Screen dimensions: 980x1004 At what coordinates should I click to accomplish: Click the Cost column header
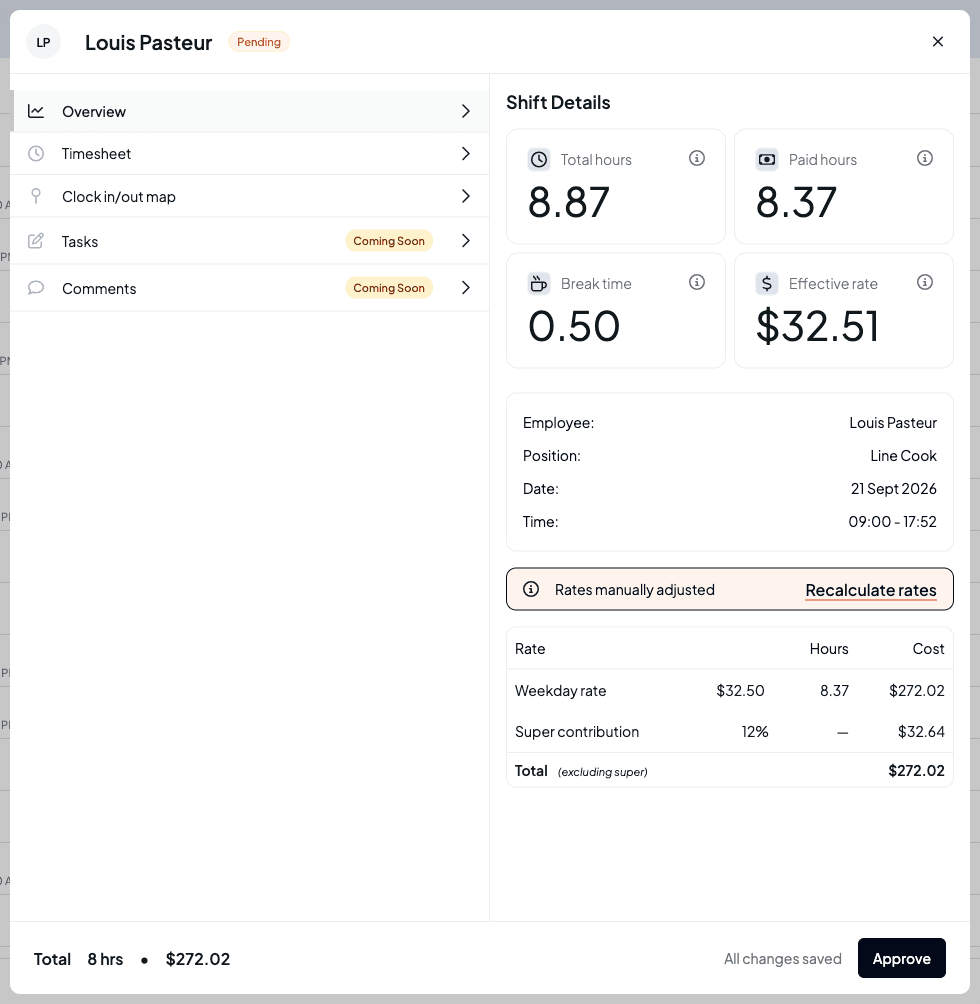(928, 649)
